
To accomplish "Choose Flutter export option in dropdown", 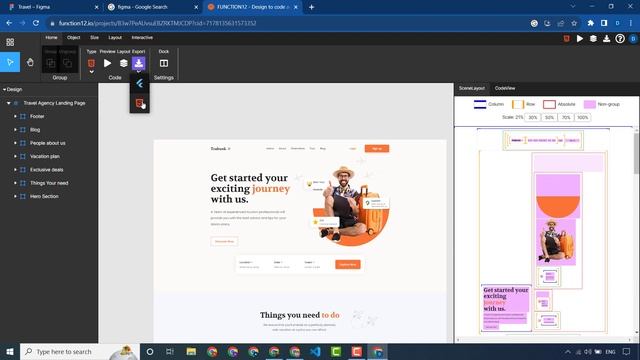I will pyautogui.click(x=140, y=84).
